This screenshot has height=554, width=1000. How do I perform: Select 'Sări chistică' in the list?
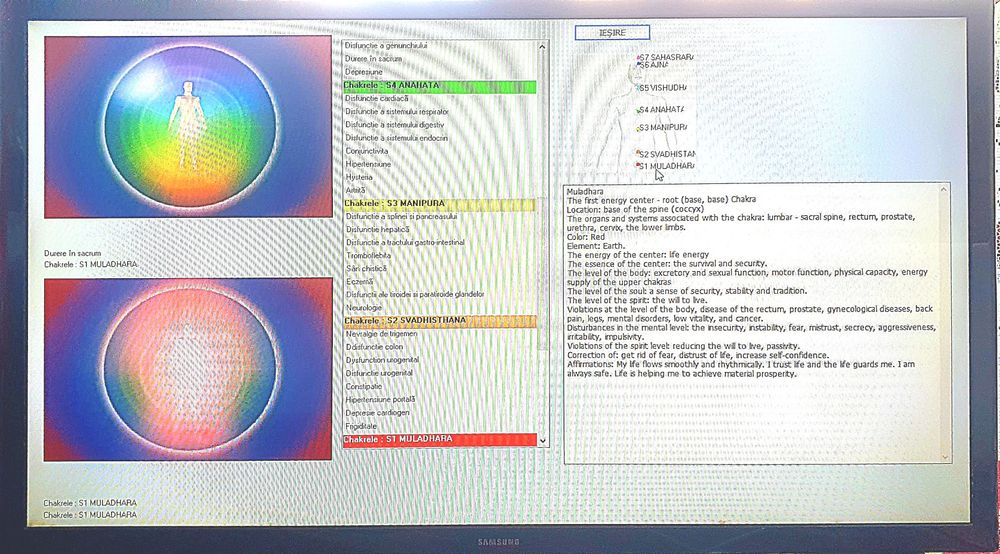pos(367,268)
